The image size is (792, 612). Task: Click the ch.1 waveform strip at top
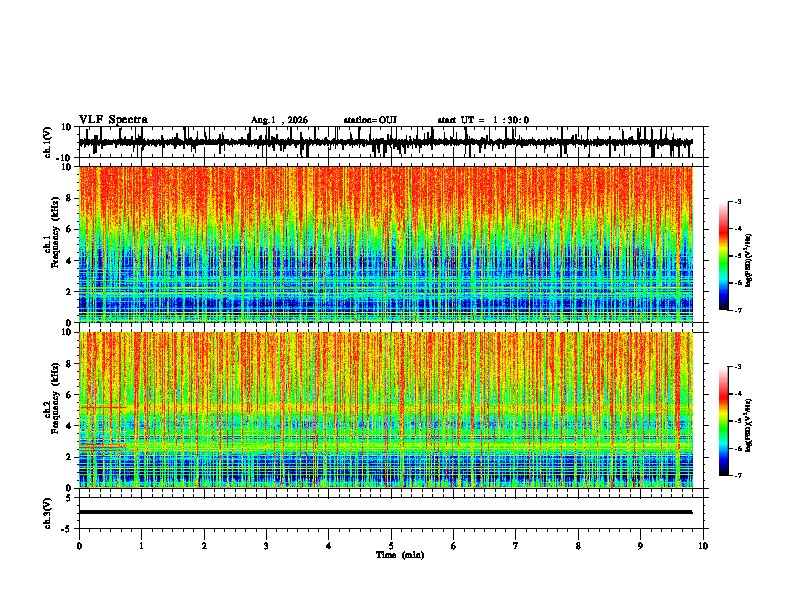click(385, 142)
